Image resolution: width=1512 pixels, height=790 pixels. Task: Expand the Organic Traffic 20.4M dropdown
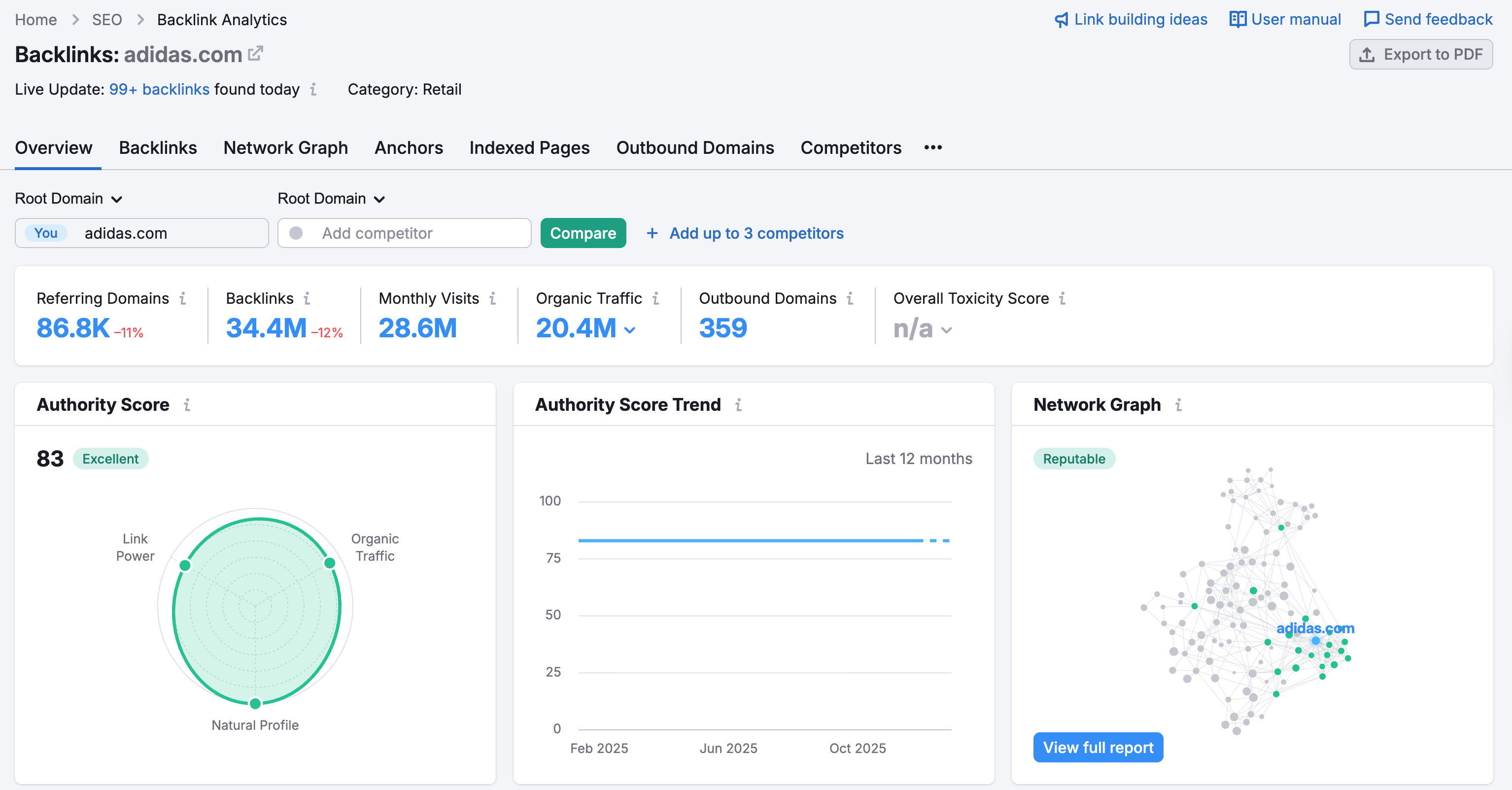[x=630, y=330]
